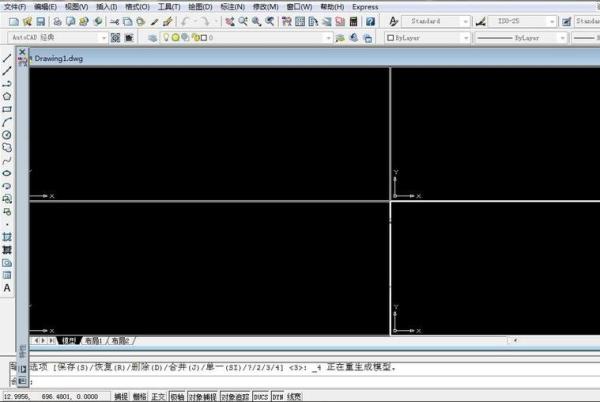
Task: Open the 绘图(D) menu
Action: pos(200,7)
